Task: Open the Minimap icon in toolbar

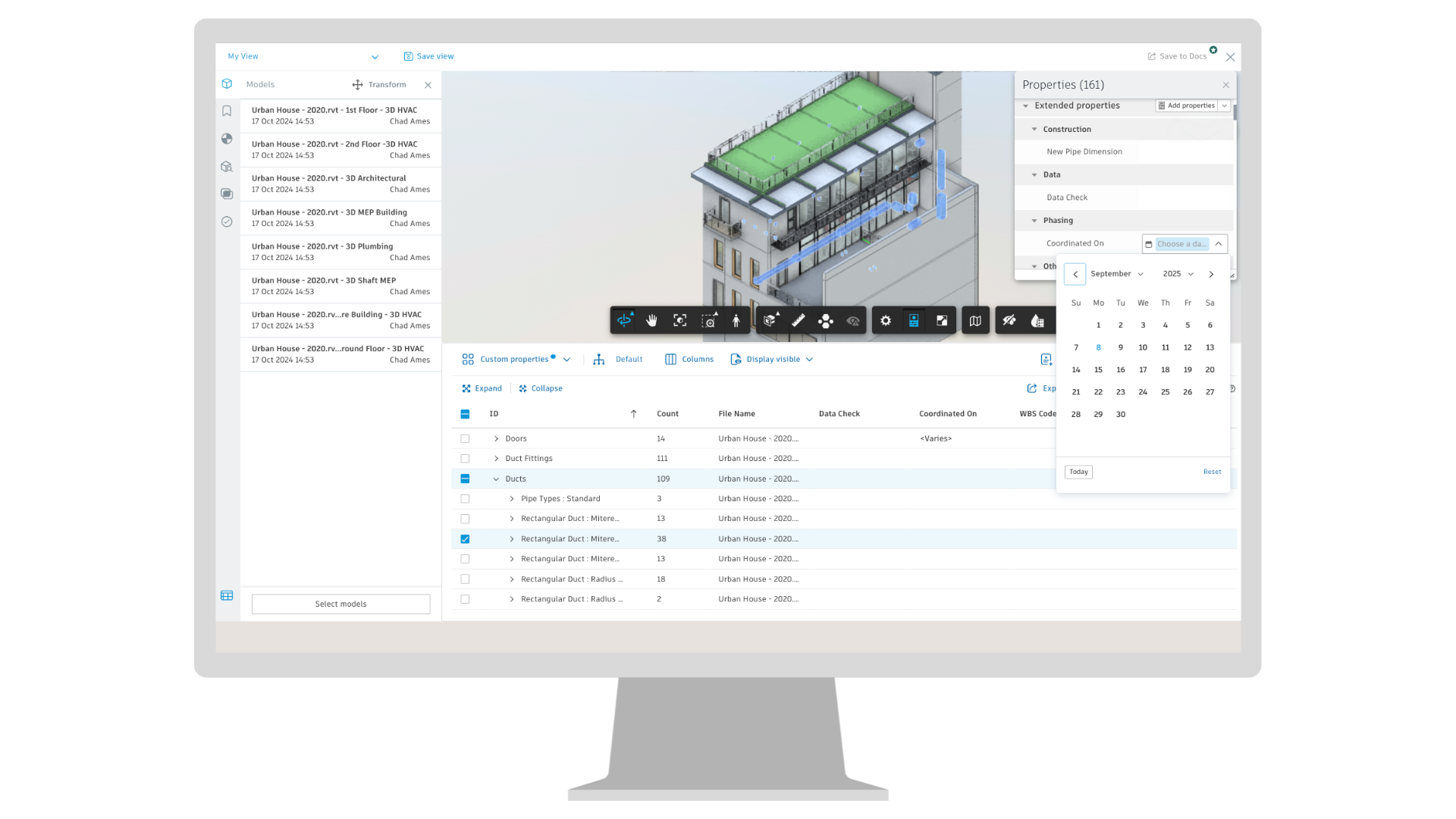Action: pyautogui.click(x=975, y=321)
